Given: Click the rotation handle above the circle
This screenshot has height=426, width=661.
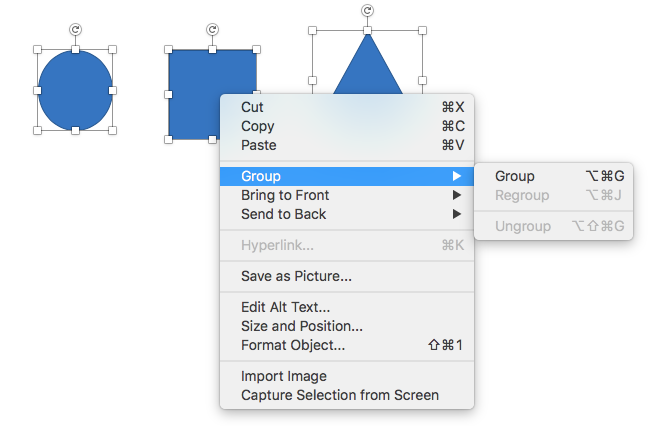Looking at the screenshot, I should click(x=75, y=30).
